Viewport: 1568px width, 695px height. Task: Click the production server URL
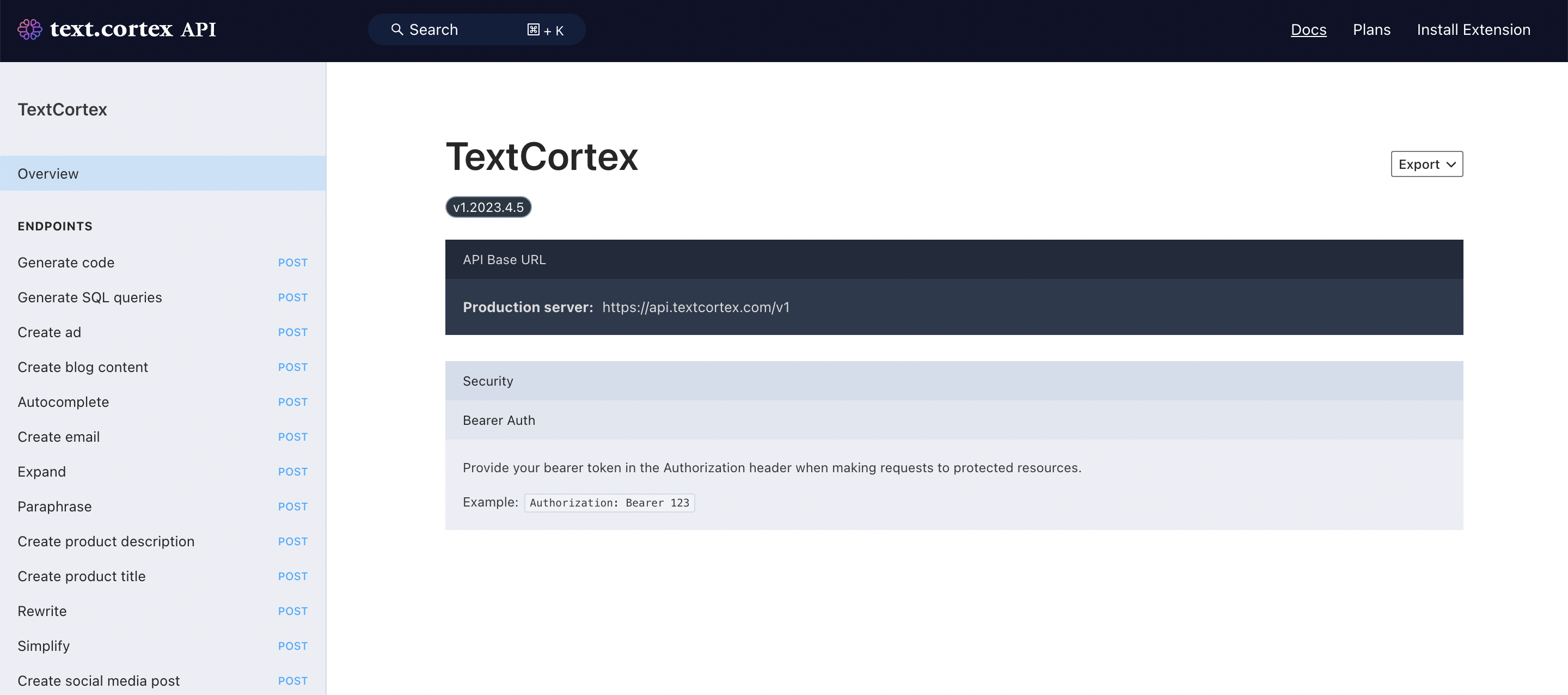696,307
